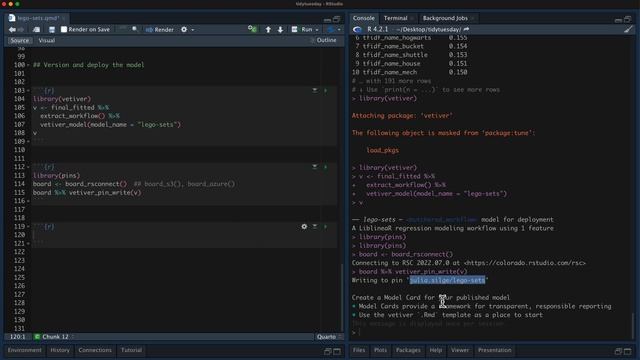Viewport: 640px width, 360px height.
Task: Open colorado.rstudio.com/rsc link in console
Action: (525, 263)
